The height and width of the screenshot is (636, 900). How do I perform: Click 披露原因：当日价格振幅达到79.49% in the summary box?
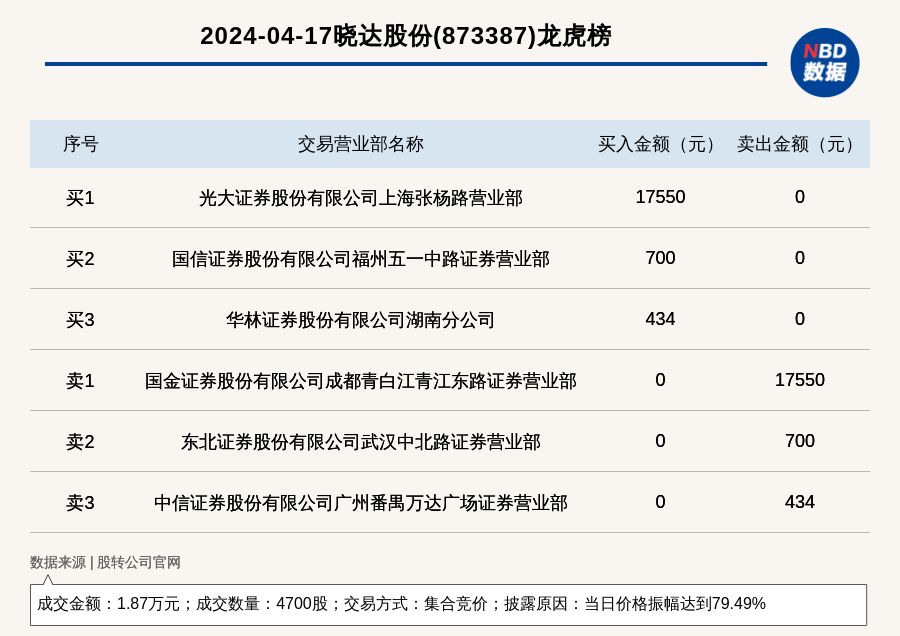point(635,604)
